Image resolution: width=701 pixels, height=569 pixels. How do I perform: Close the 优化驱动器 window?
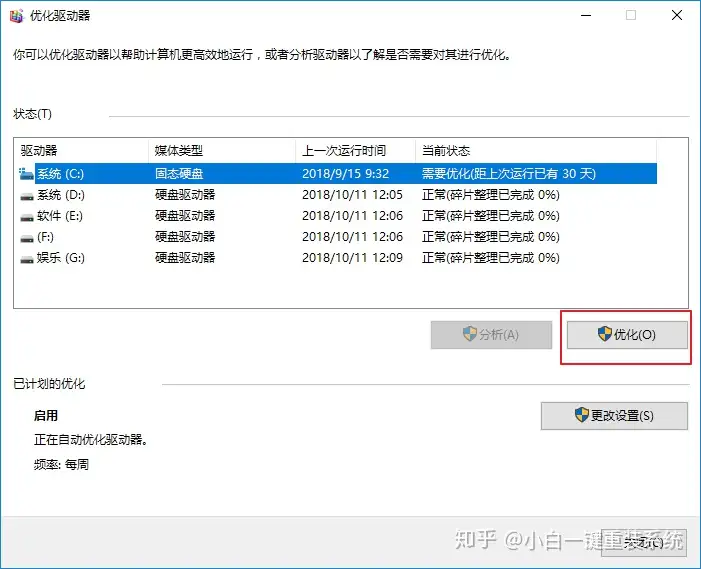pyautogui.click(x=677, y=16)
